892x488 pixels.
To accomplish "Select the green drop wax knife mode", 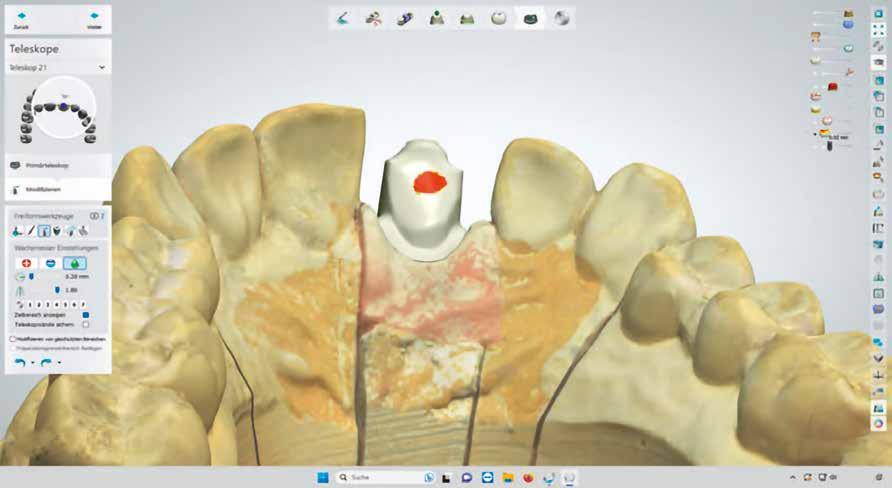I will click(75, 263).
